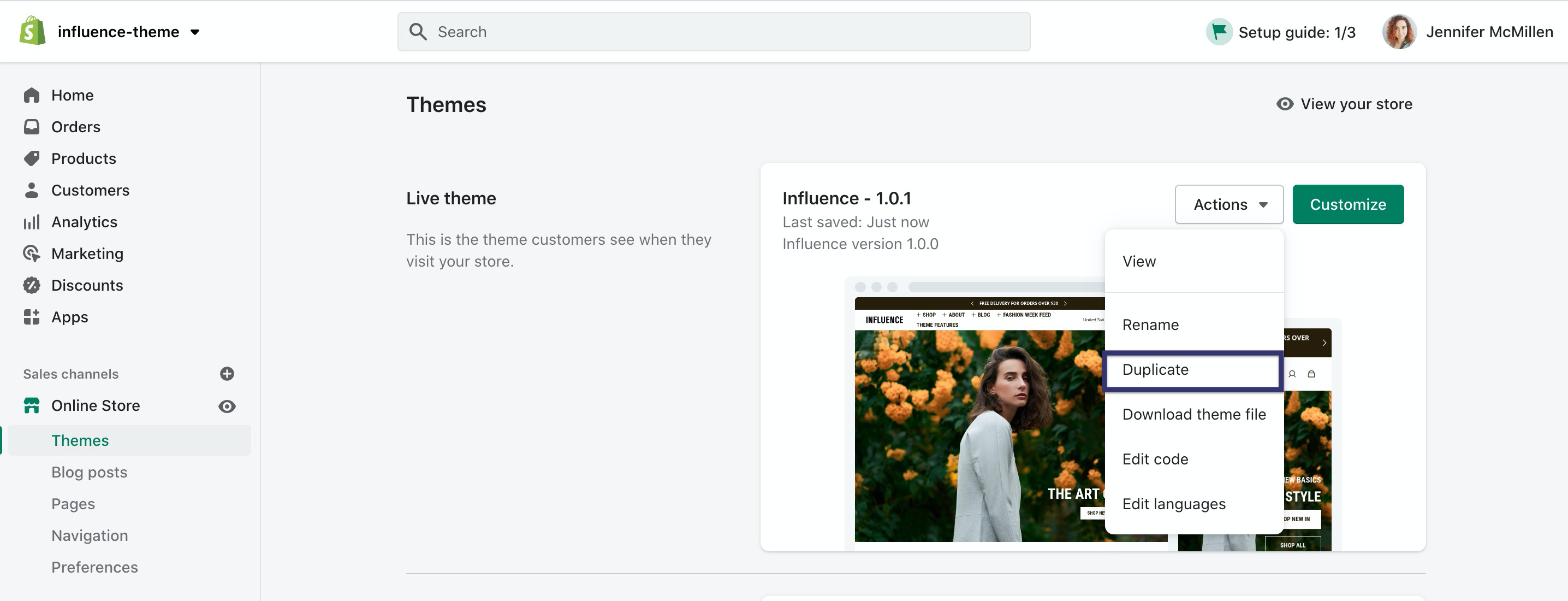1568x601 pixels.
Task: Click the eye icon beside View your store
Action: 1284,104
